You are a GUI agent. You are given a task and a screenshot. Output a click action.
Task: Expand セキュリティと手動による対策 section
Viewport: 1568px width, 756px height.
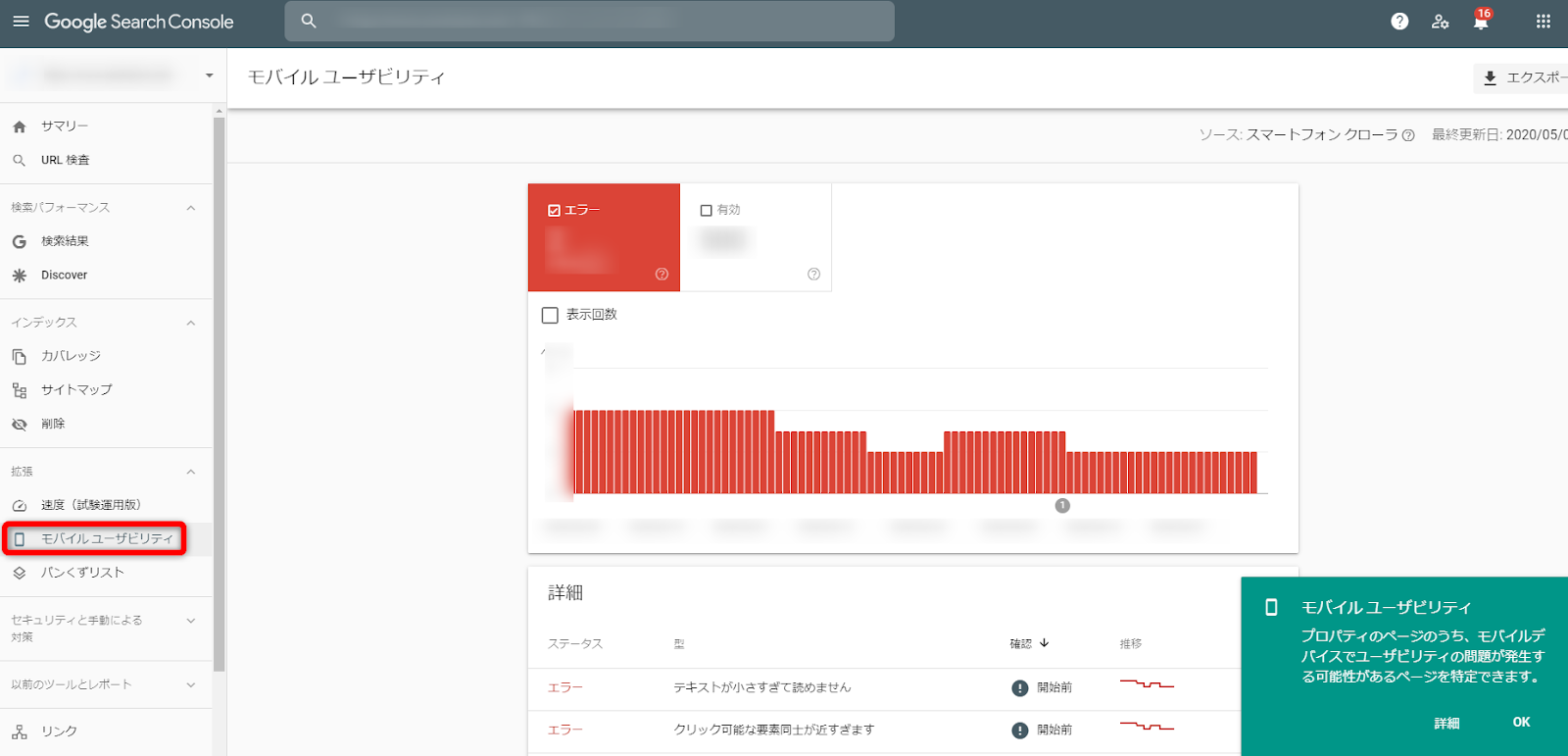191,621
